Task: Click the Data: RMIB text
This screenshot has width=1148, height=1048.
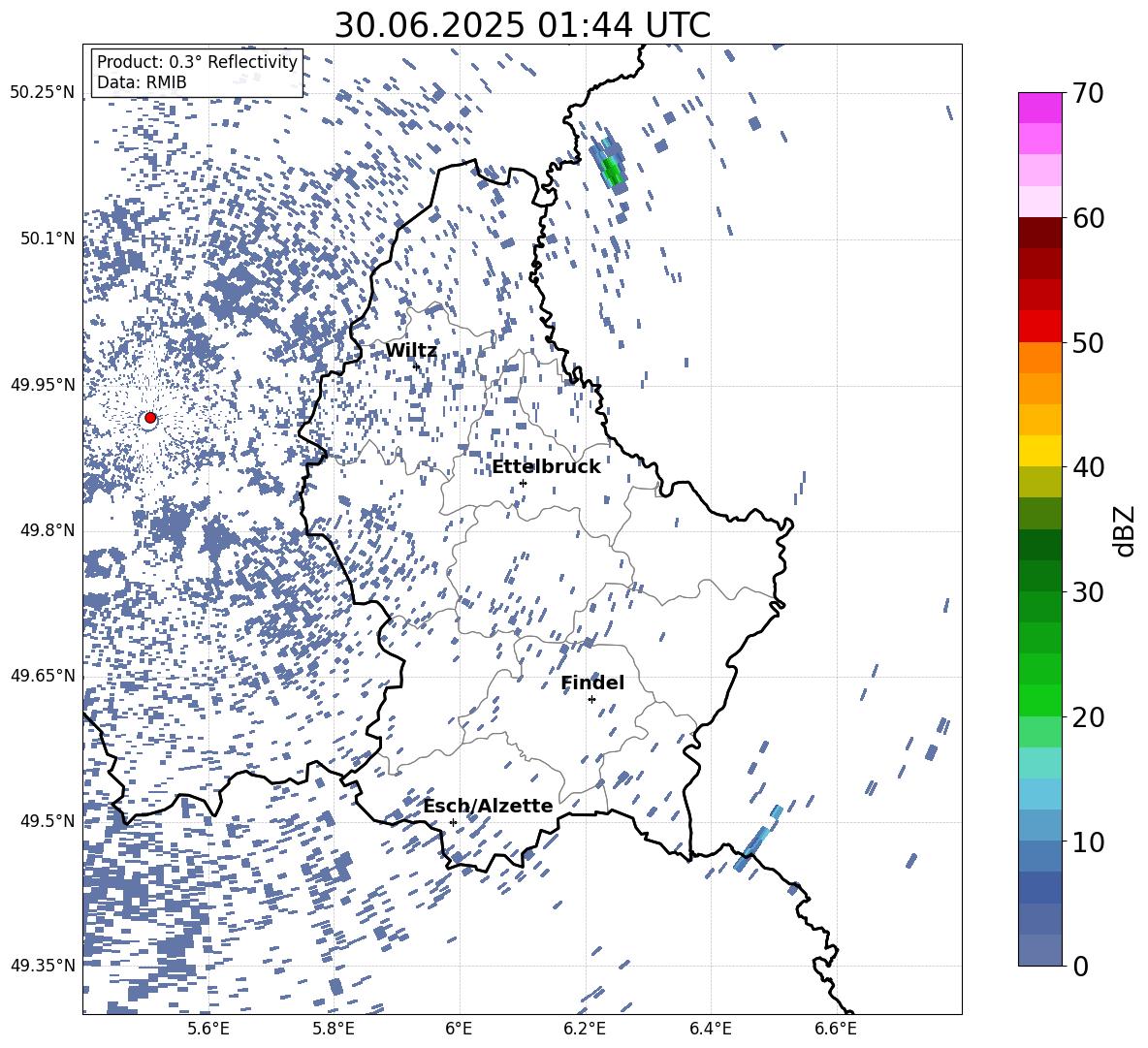Action: click(142, 82)
